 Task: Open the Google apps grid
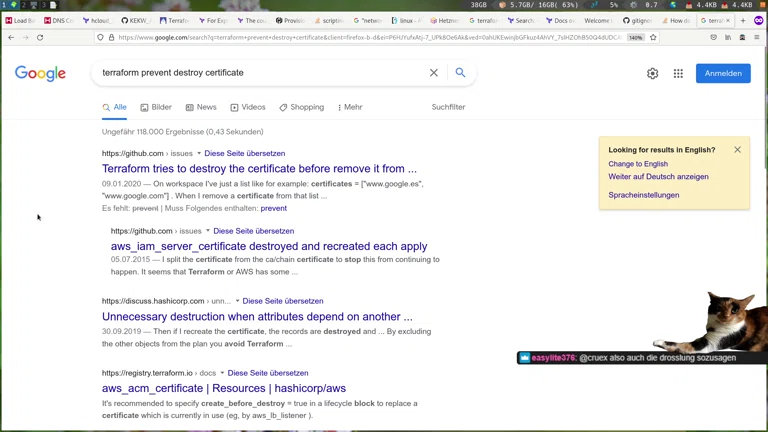(678, 73)
